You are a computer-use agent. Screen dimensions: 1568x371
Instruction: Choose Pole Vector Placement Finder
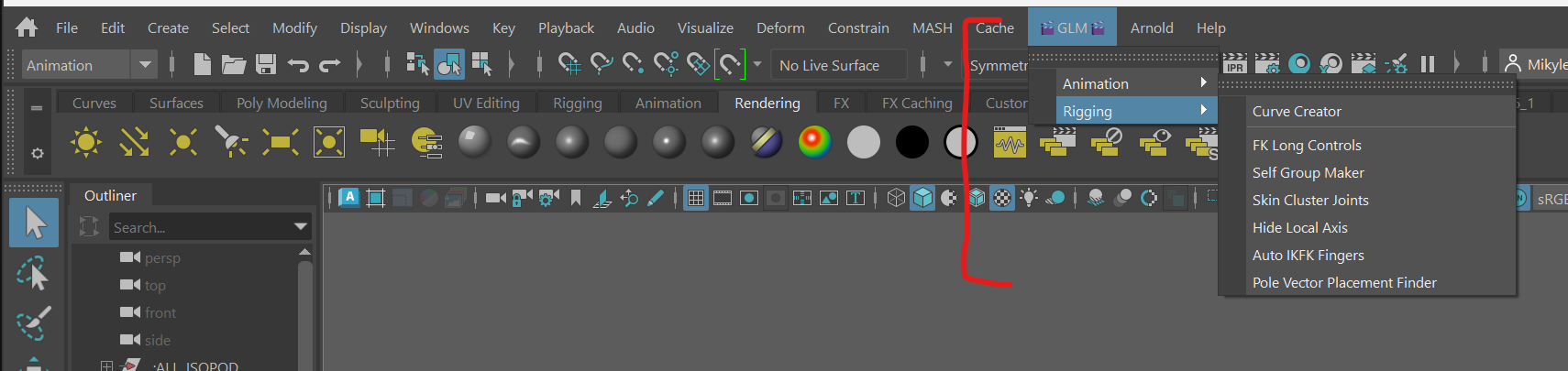point(1344,282)
